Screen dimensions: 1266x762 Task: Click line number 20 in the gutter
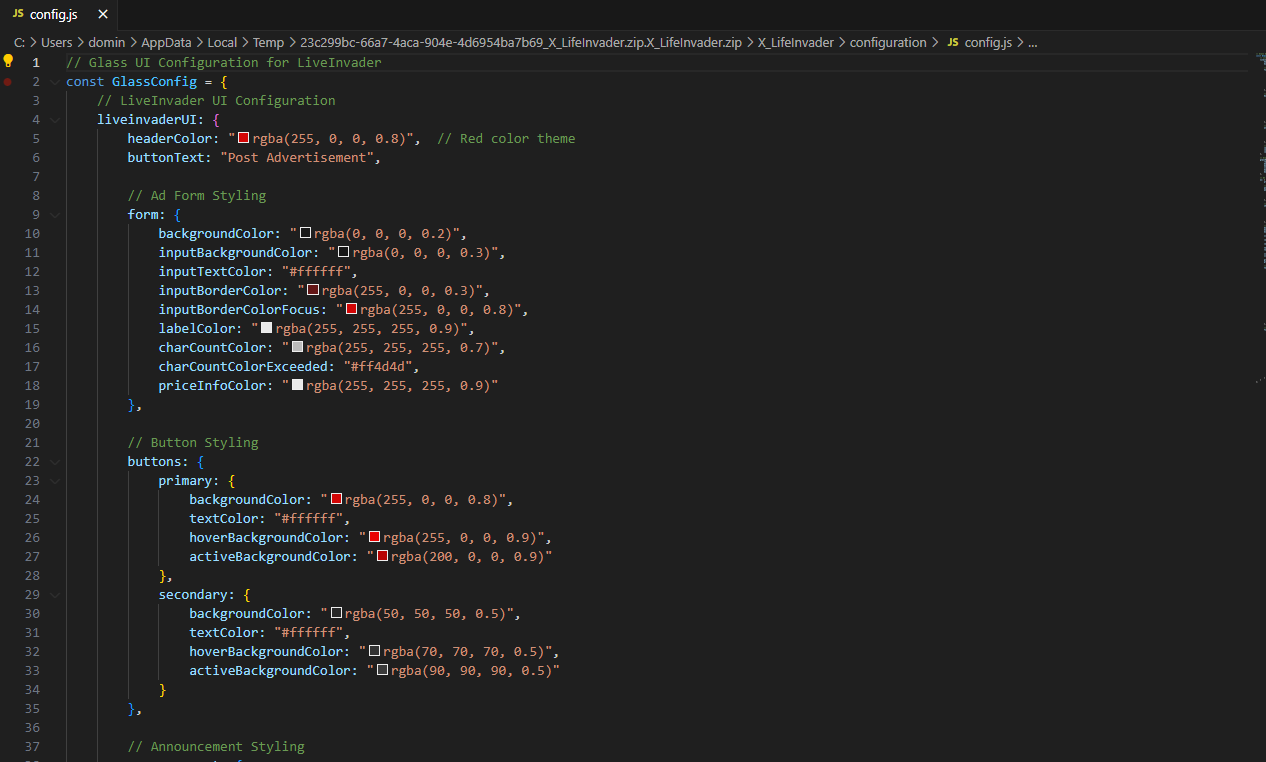click(32, 423)
